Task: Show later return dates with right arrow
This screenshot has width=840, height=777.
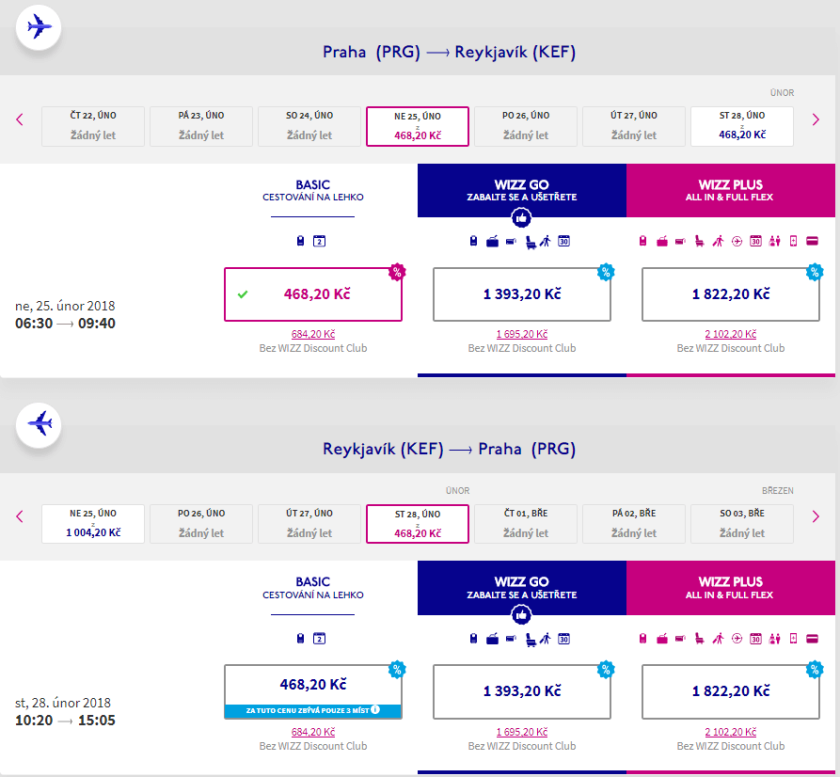Action: (816, 517)
